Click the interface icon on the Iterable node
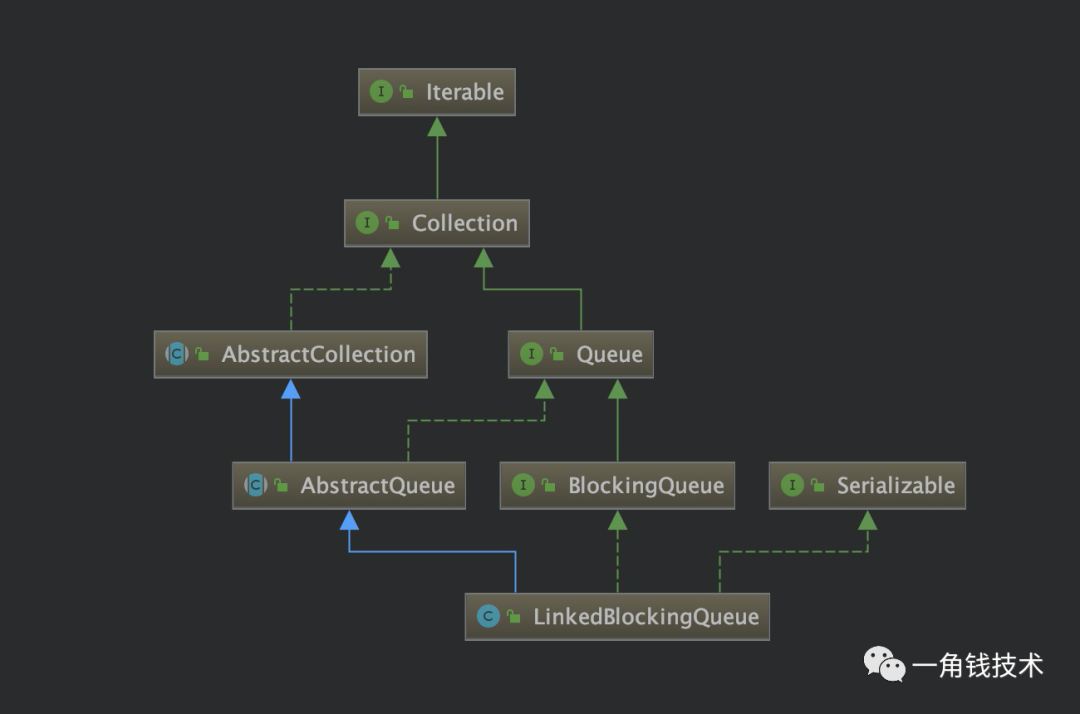 (x=381, y=92)
